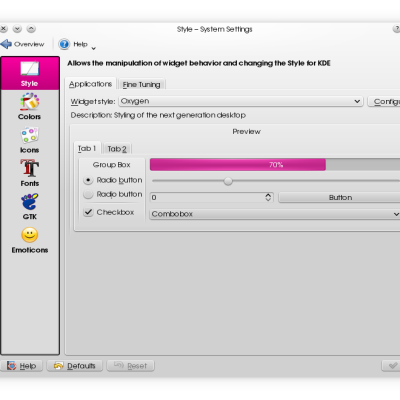Uncheck the Checkbox in Group Box

tap(88, 212)
